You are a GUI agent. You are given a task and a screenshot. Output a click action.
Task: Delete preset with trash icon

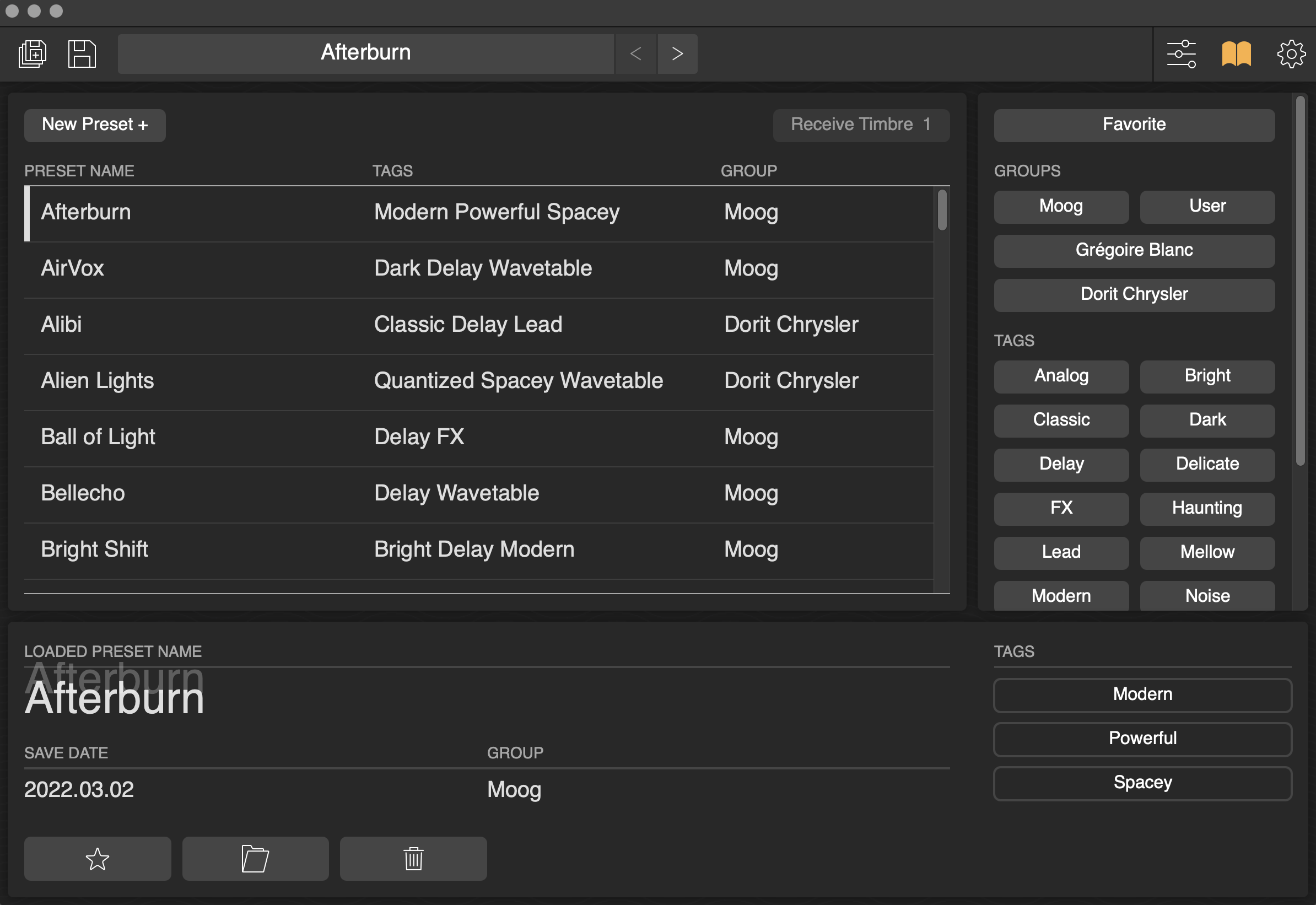click(413, 859)
